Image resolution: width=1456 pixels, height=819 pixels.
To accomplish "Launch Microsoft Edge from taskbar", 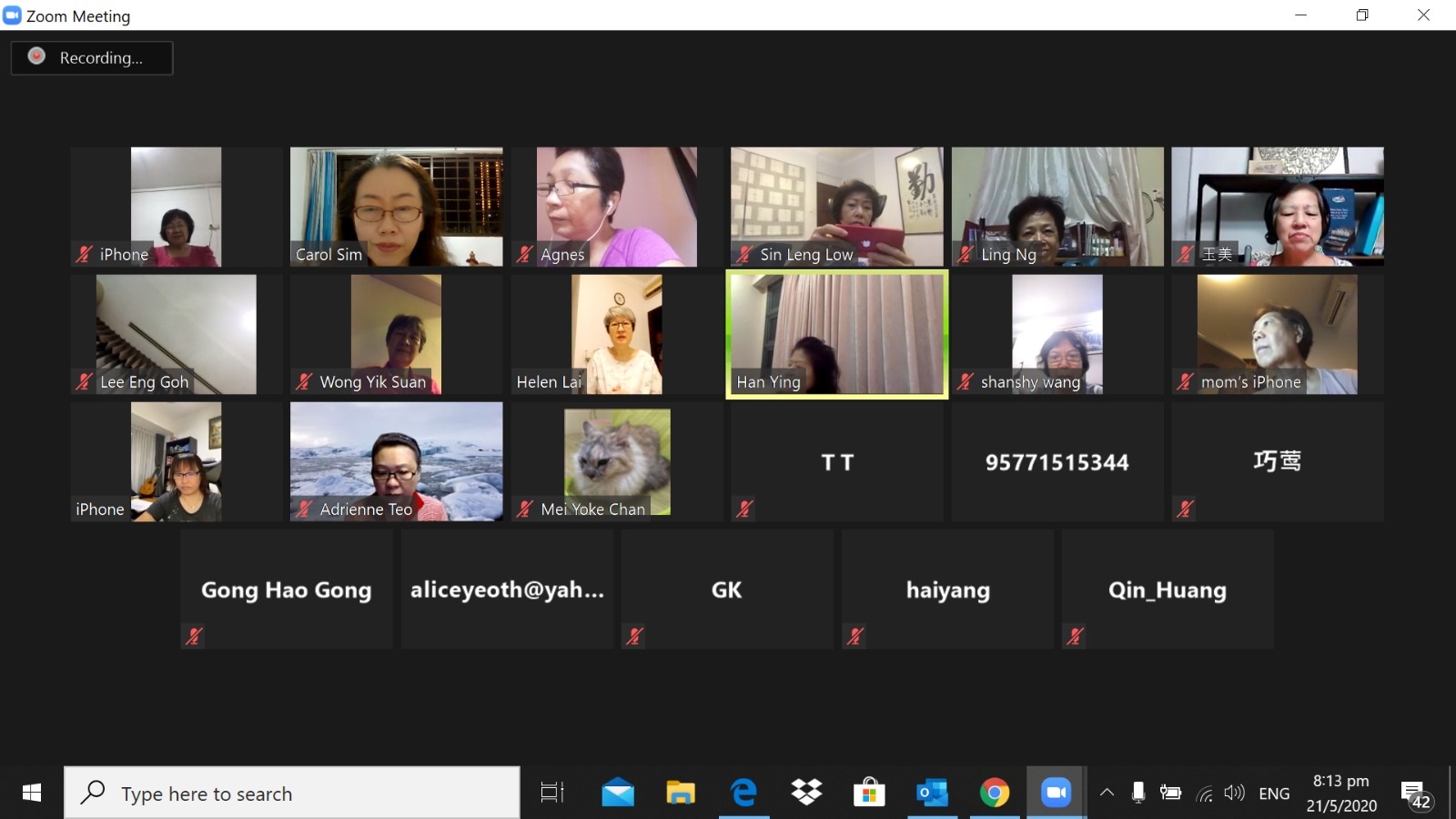I will pos(743,794).
